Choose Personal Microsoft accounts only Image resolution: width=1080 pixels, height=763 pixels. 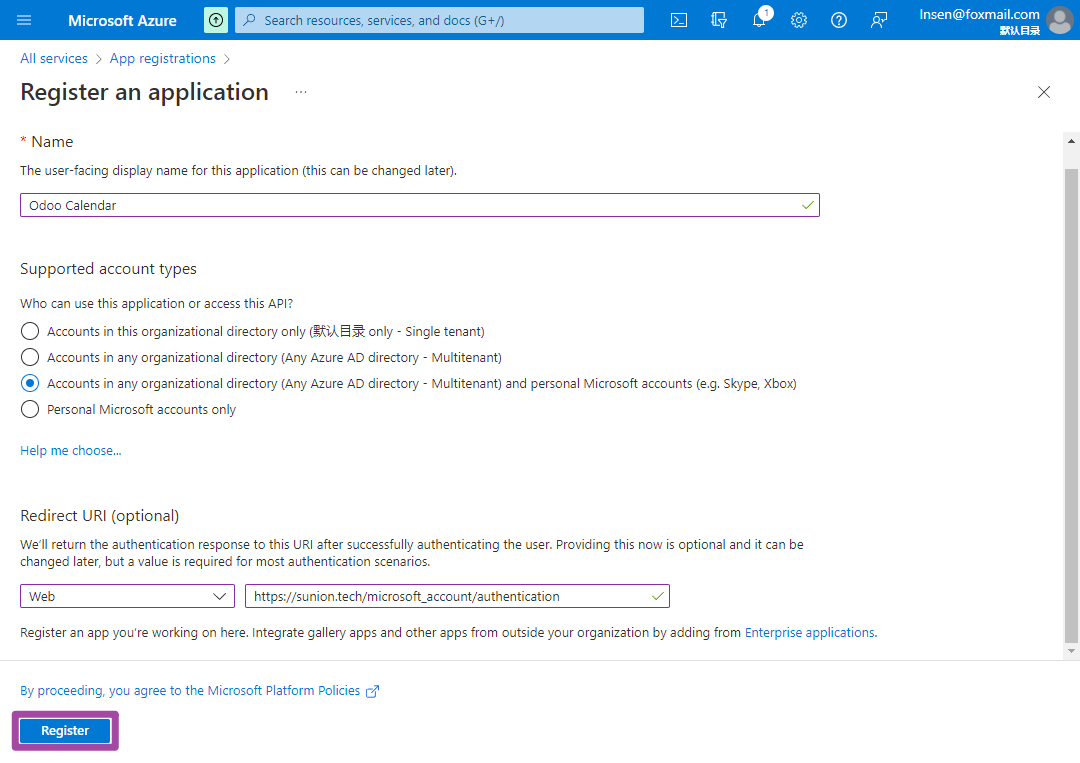[x=30, y=409]
